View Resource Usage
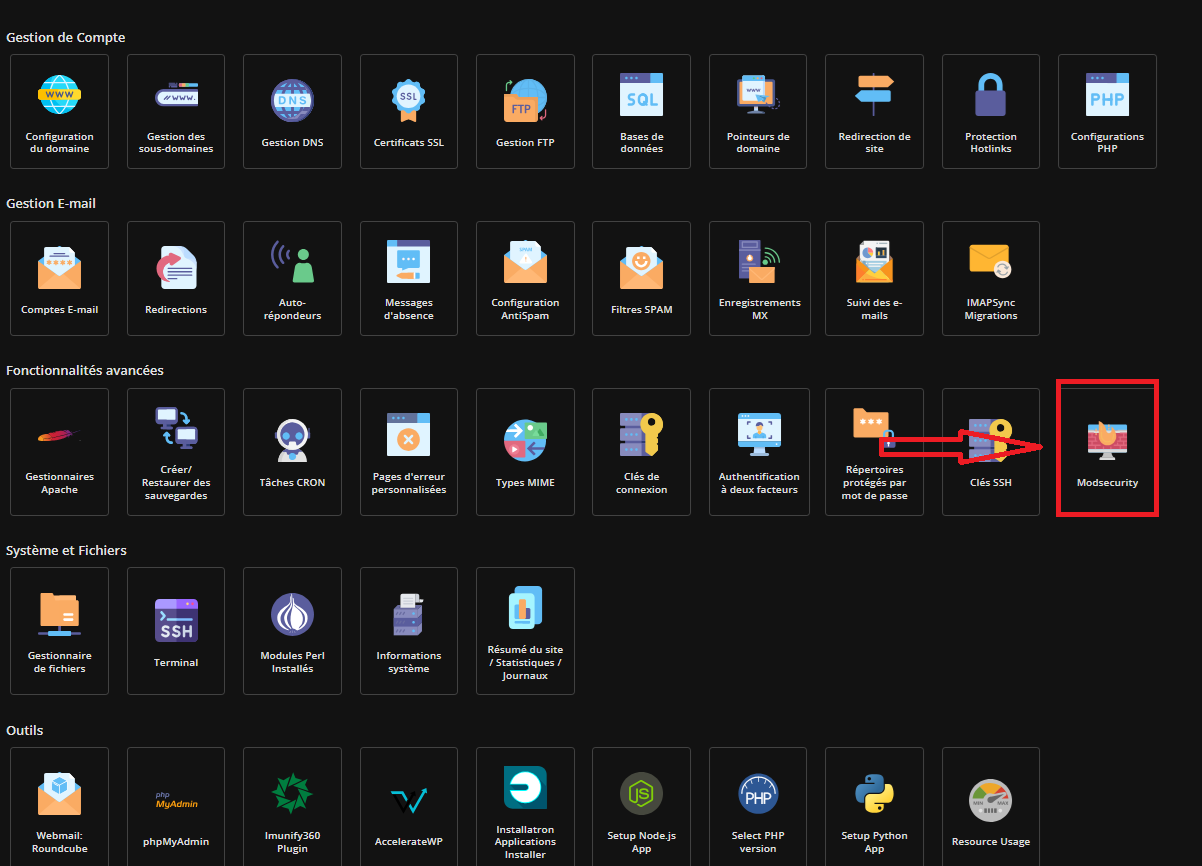 (991, 807)
